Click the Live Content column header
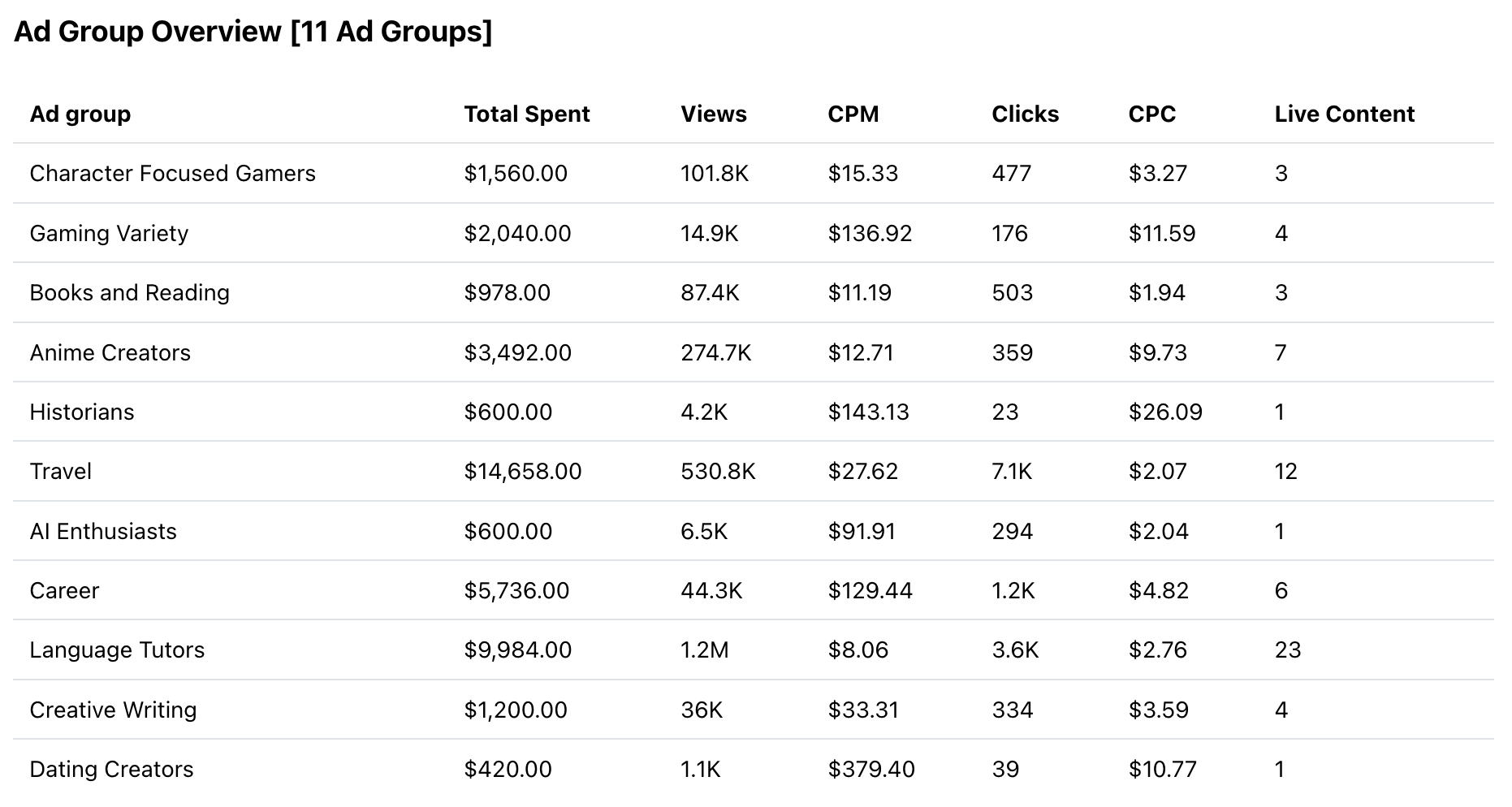 (x=1344, y=114)
